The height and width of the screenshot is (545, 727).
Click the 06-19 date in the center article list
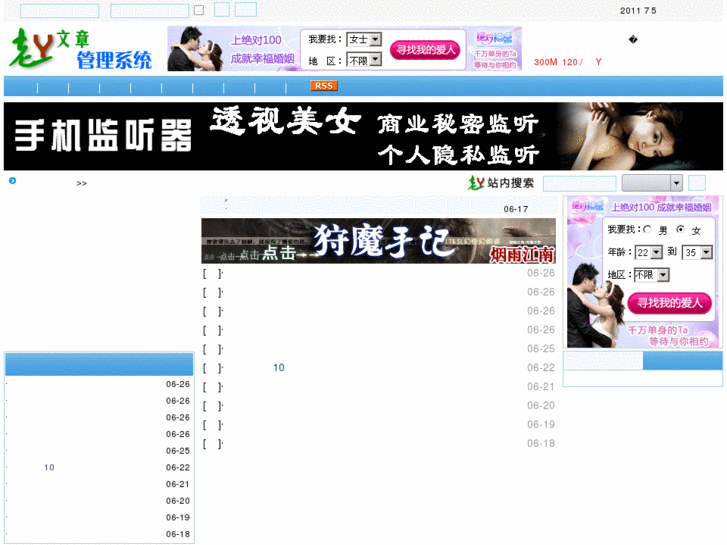(x=541, y=424)
